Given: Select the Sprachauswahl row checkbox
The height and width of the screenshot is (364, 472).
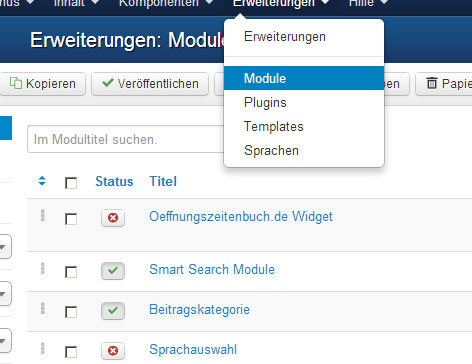Looking at the screenshot, I should tap(71, 352).
